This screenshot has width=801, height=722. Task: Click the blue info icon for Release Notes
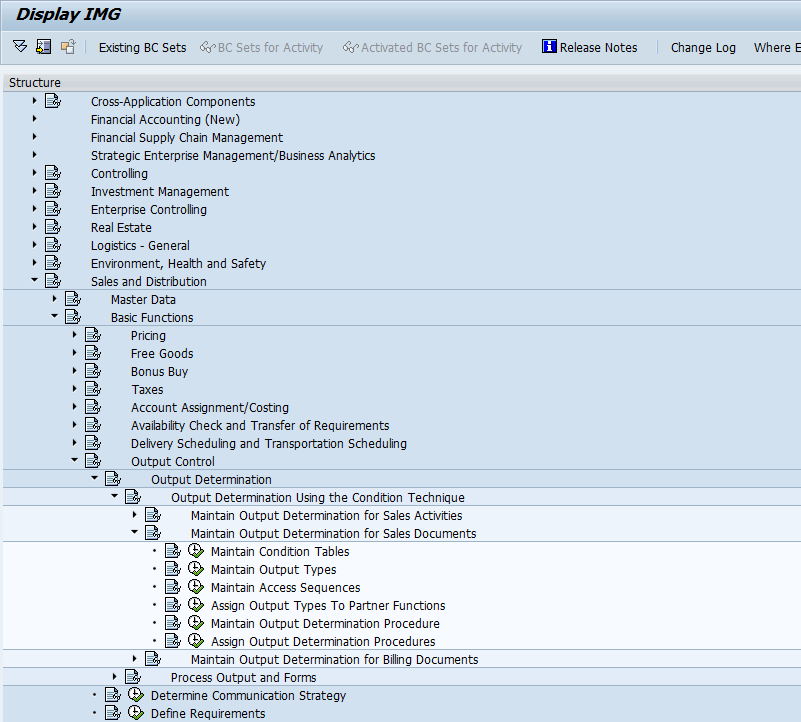coord(549,46)
